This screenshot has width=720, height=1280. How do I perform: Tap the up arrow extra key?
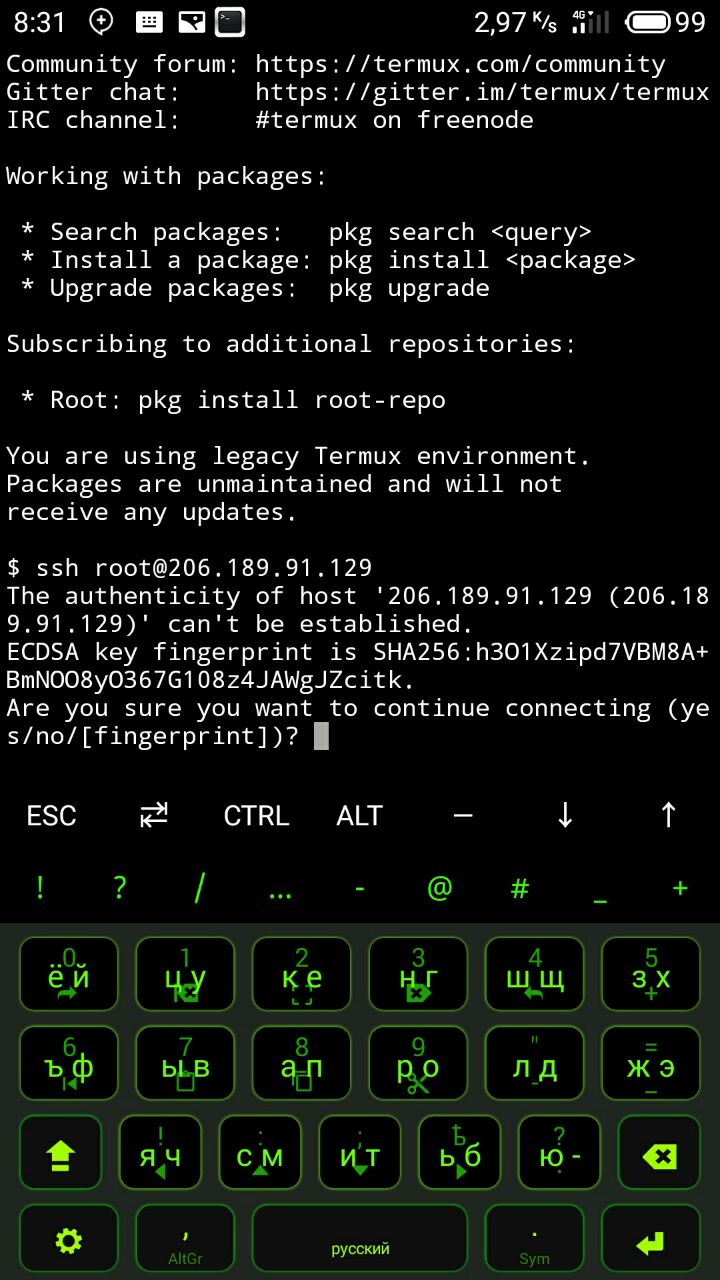pyautogui.click(x=668, y=815)
